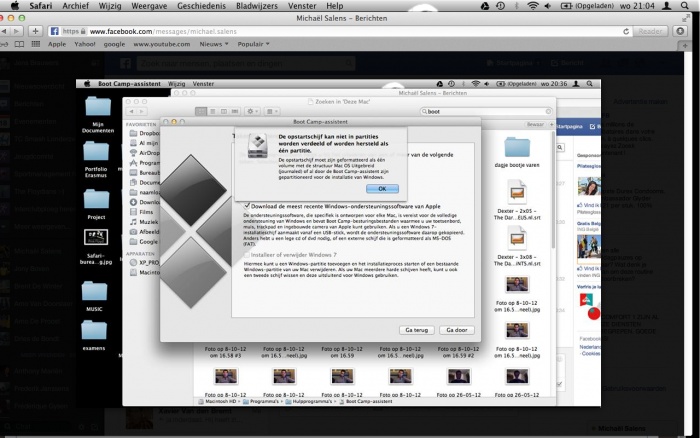Select the Mijn Documenten desktop folder
This screenshot has height=438, width=700.
[98, 114]
